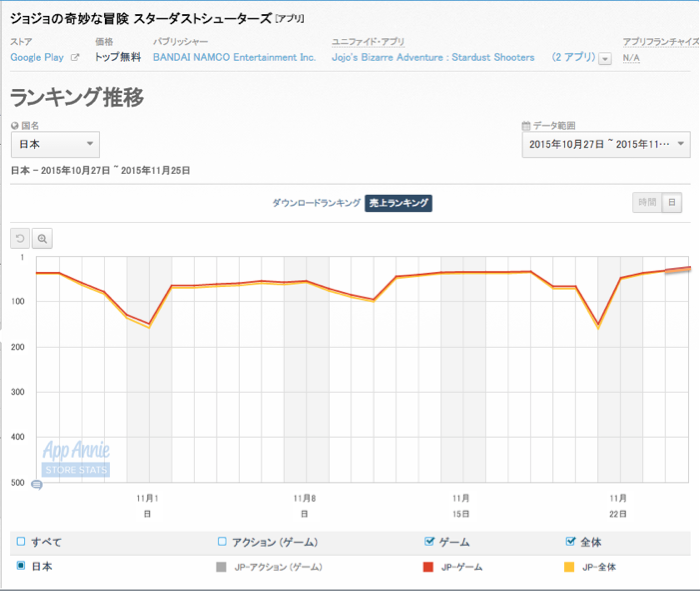Check the アクション (ゲーム) checkbox
Image resolution: width=700 pixels, height=591 pixels.
click(x=222, y=541)
